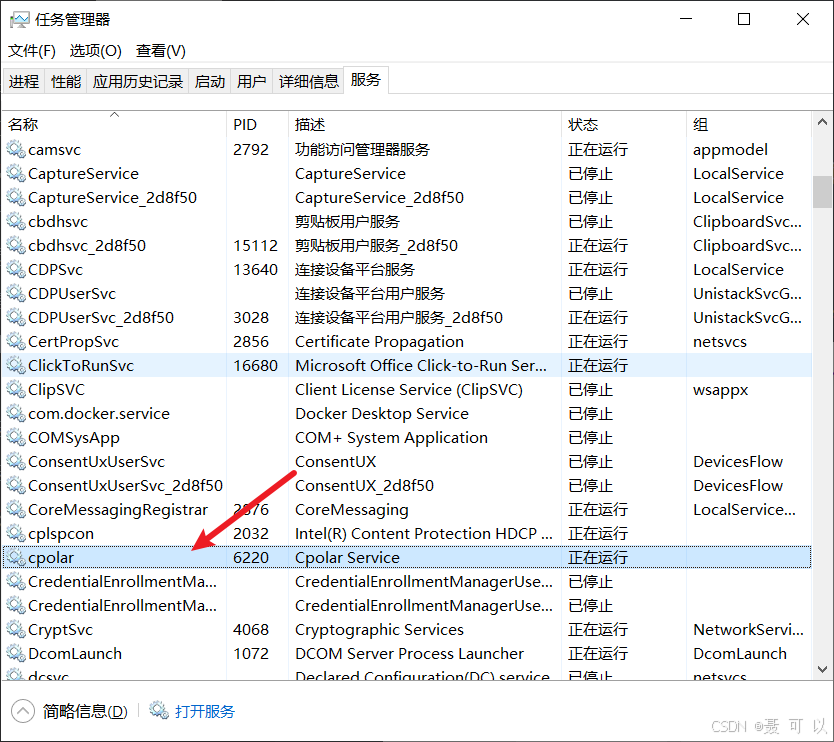The width and height of the screenshot is (834, 742).
Task: Click the COM+ System Application description
Action: pyautogui.click(x=391, y=437)
